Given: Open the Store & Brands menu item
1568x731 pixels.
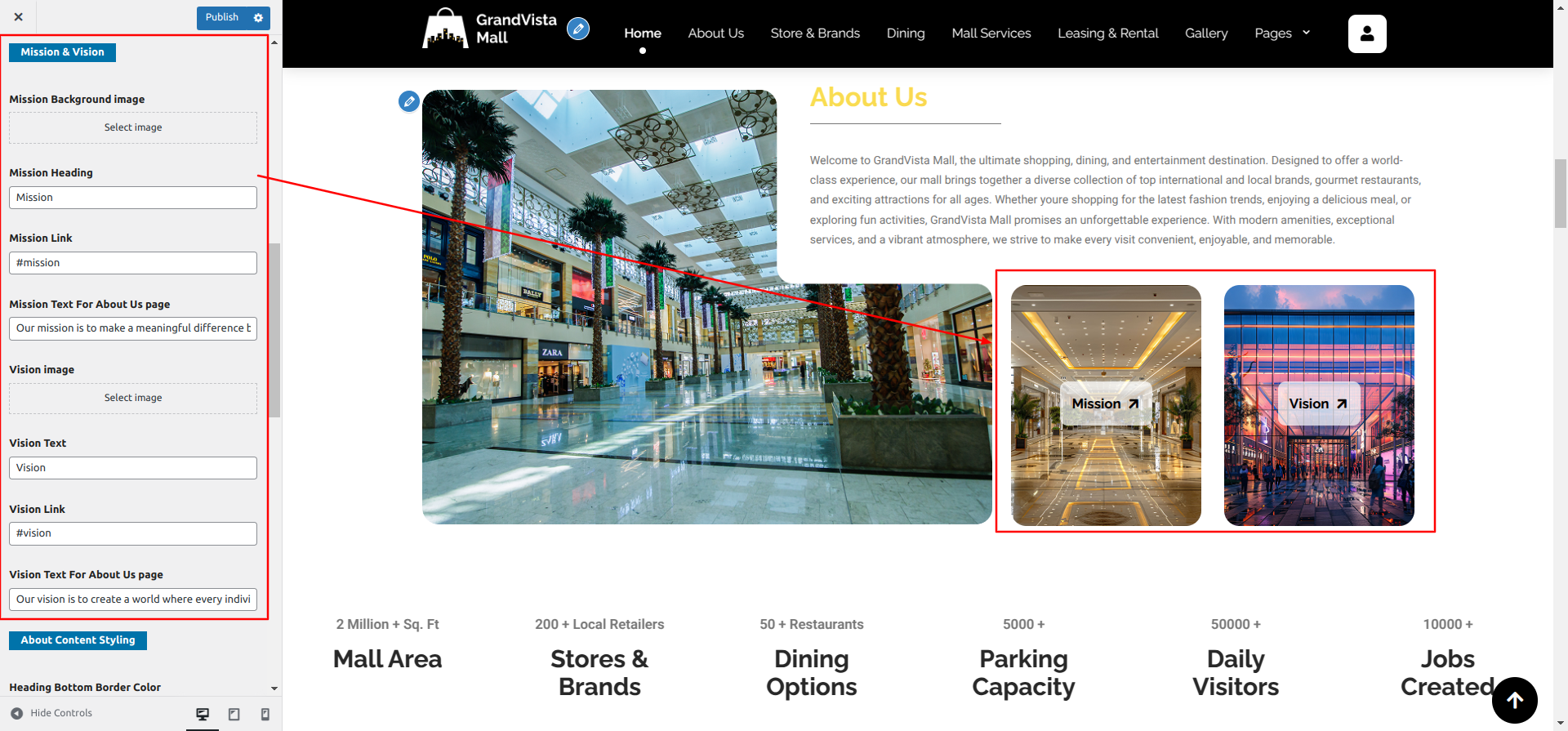Looking at the screenshot, I should point(814,33).
